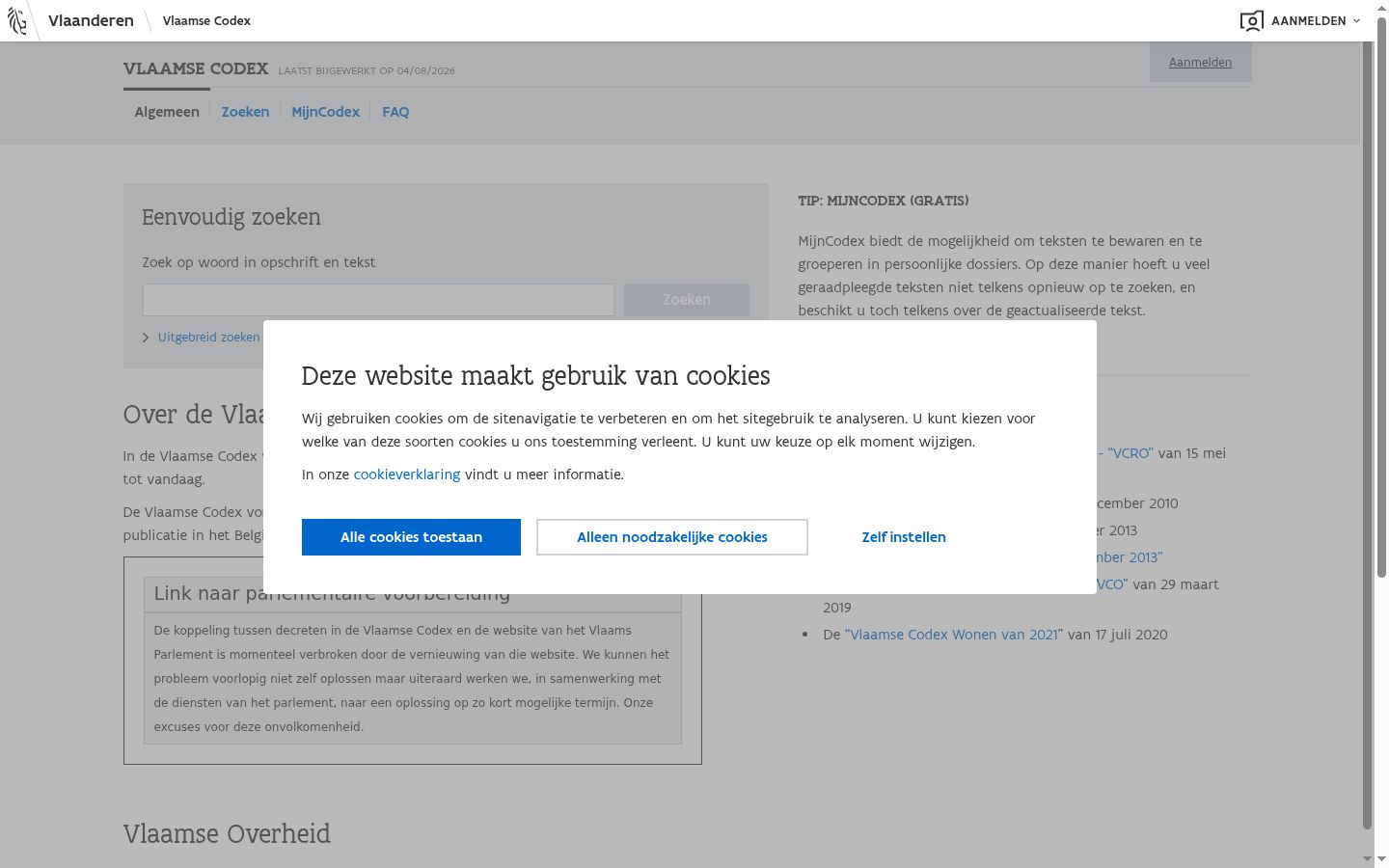Screen dimensions: 1389x868
Task: Click Zelf instellen to customize cookies
Action: pyautogui.click(x=904, y=537)
